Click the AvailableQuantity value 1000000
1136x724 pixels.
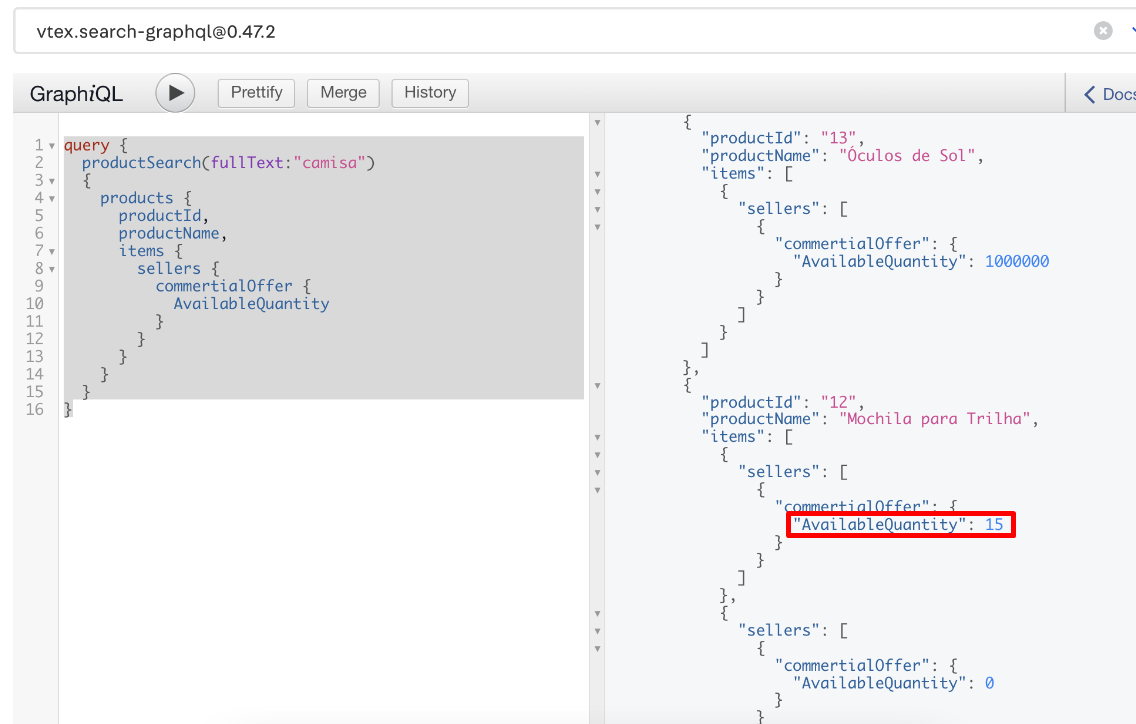(x=1016, y=262)
